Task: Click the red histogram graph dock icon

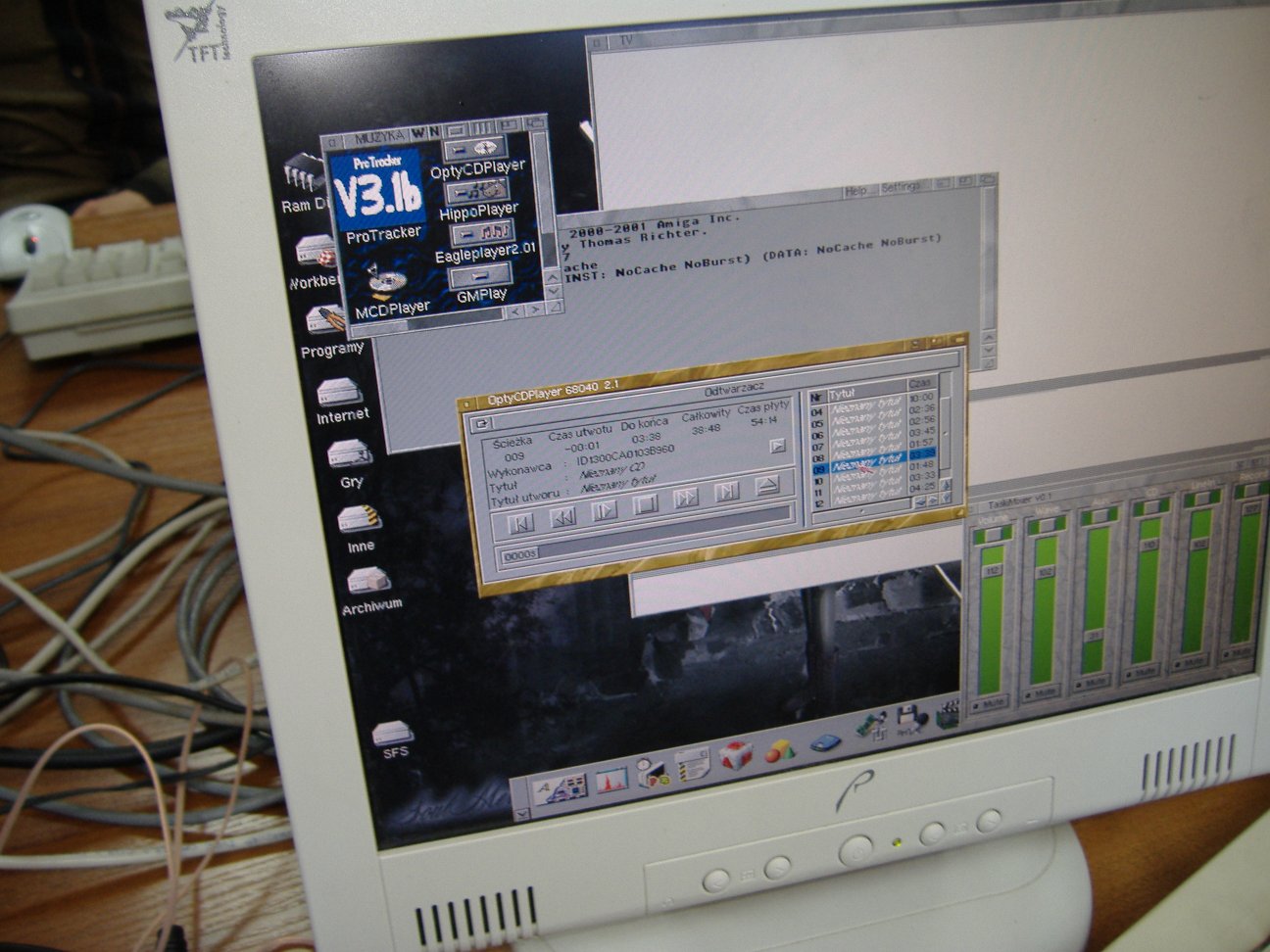Action: point(611,780)
